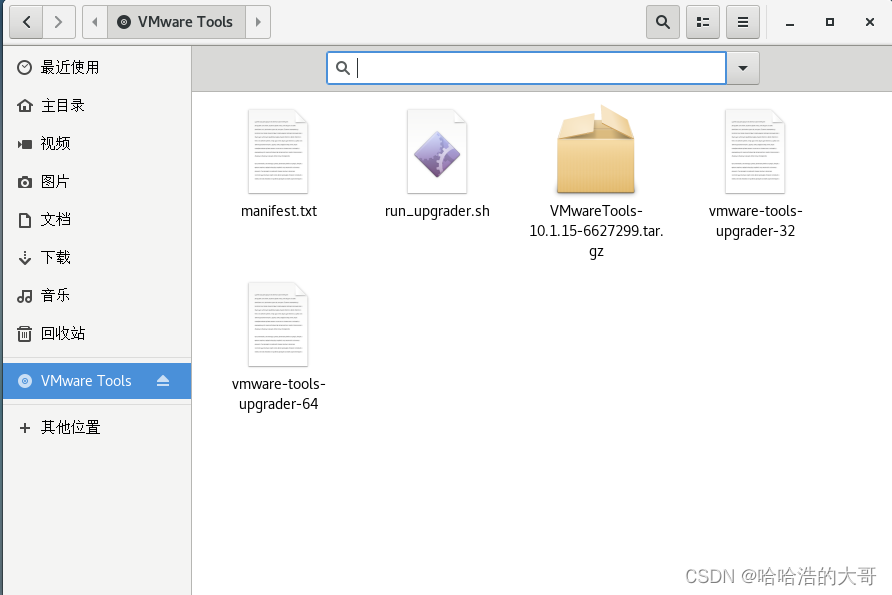Open the 图片 pictures folder
This screenshot has width=892, height=595.
(x=97, y=181)
